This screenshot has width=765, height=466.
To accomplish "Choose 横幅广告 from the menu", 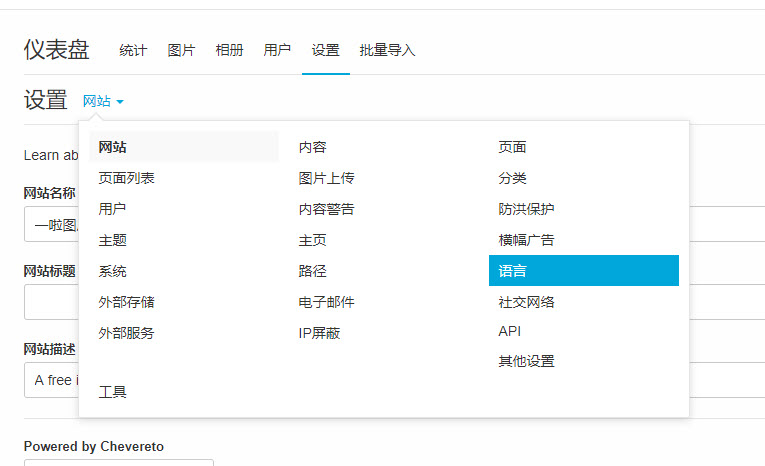I will 526,240.
